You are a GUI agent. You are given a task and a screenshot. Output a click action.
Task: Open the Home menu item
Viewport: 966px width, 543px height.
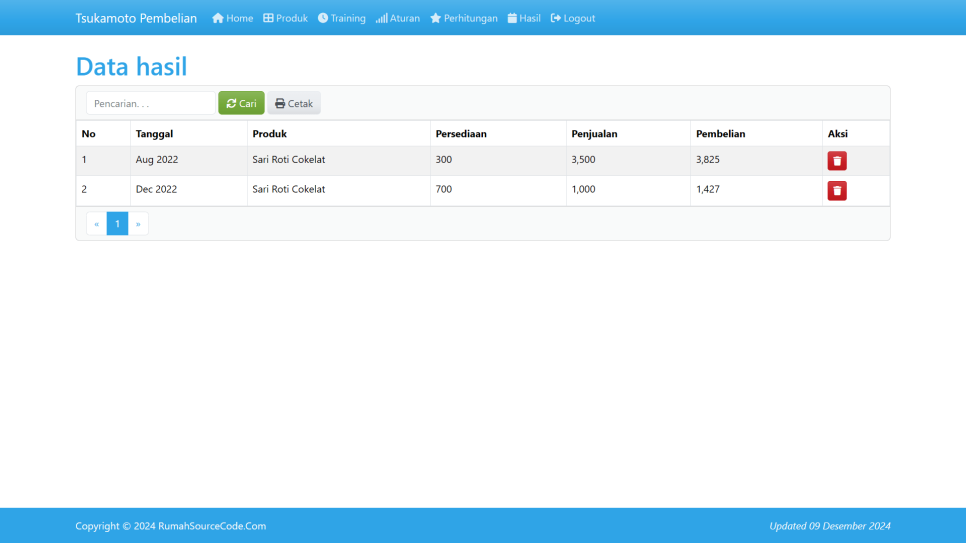(x=232, y=18)
